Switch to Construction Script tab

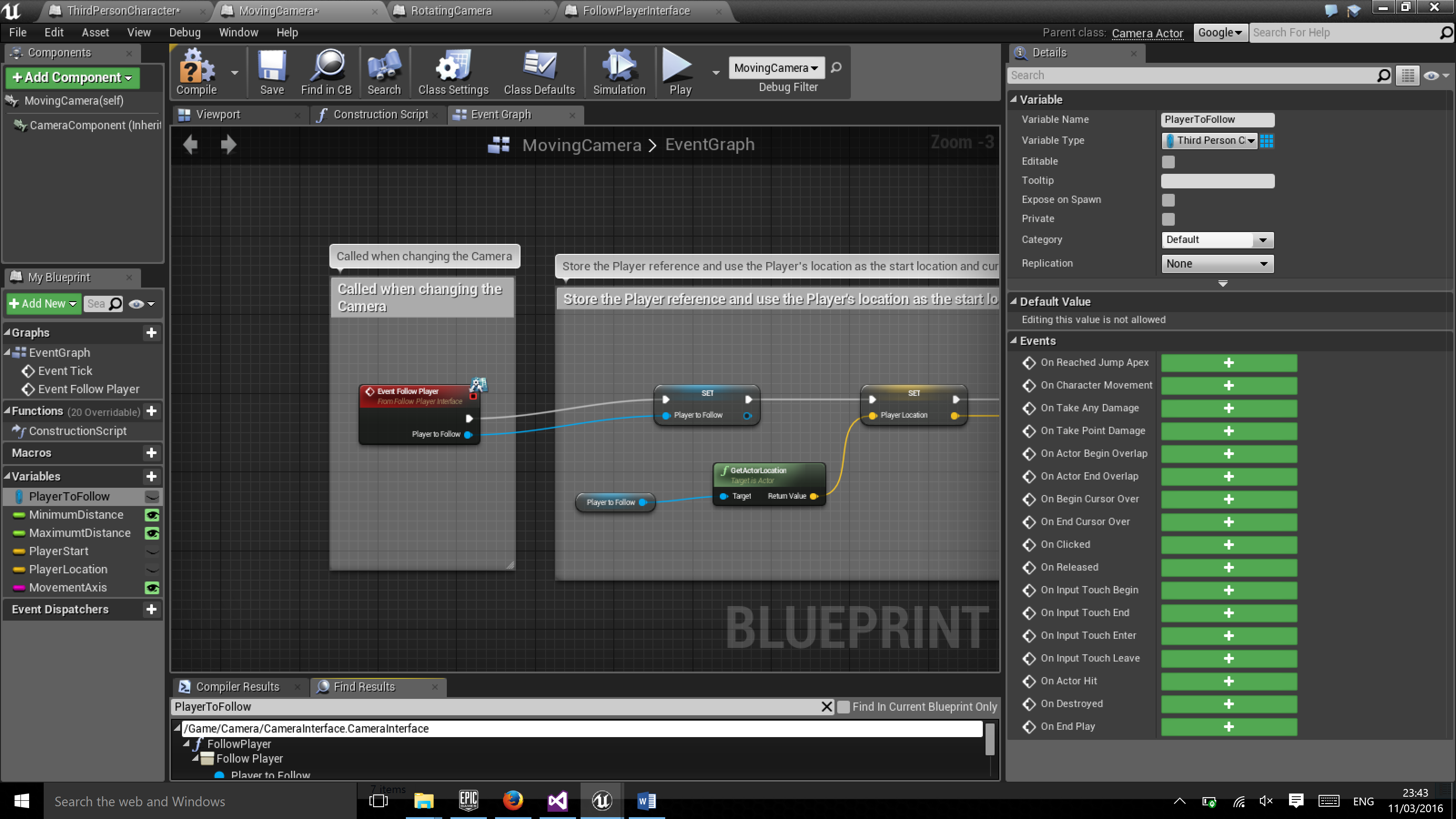(x=380, y=115)
